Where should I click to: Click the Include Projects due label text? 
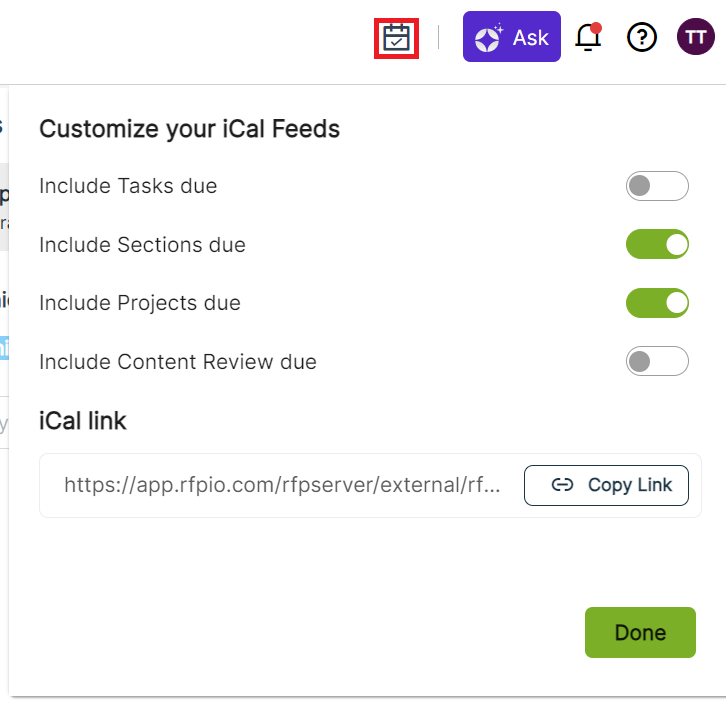point(140,303)
